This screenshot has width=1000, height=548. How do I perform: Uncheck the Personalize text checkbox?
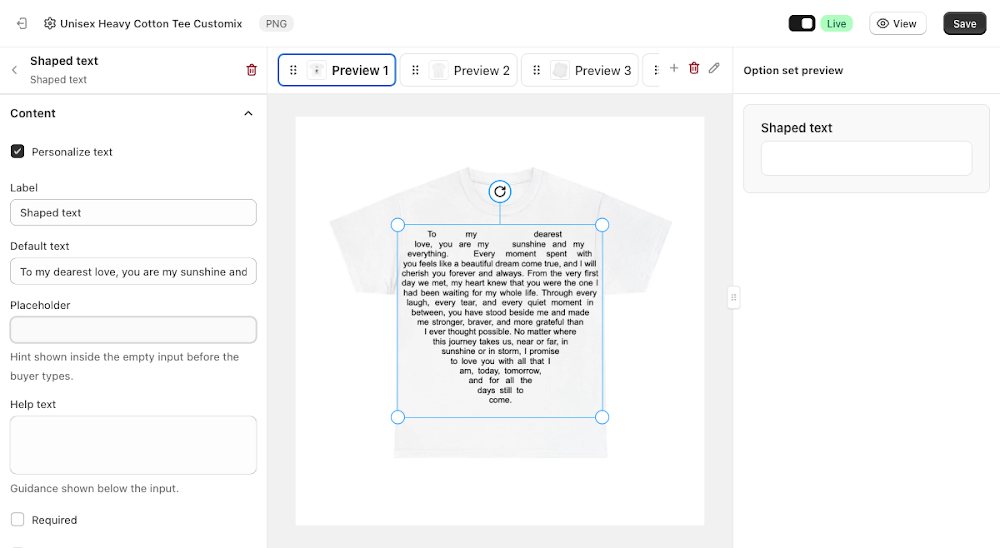tap(17, 151)
